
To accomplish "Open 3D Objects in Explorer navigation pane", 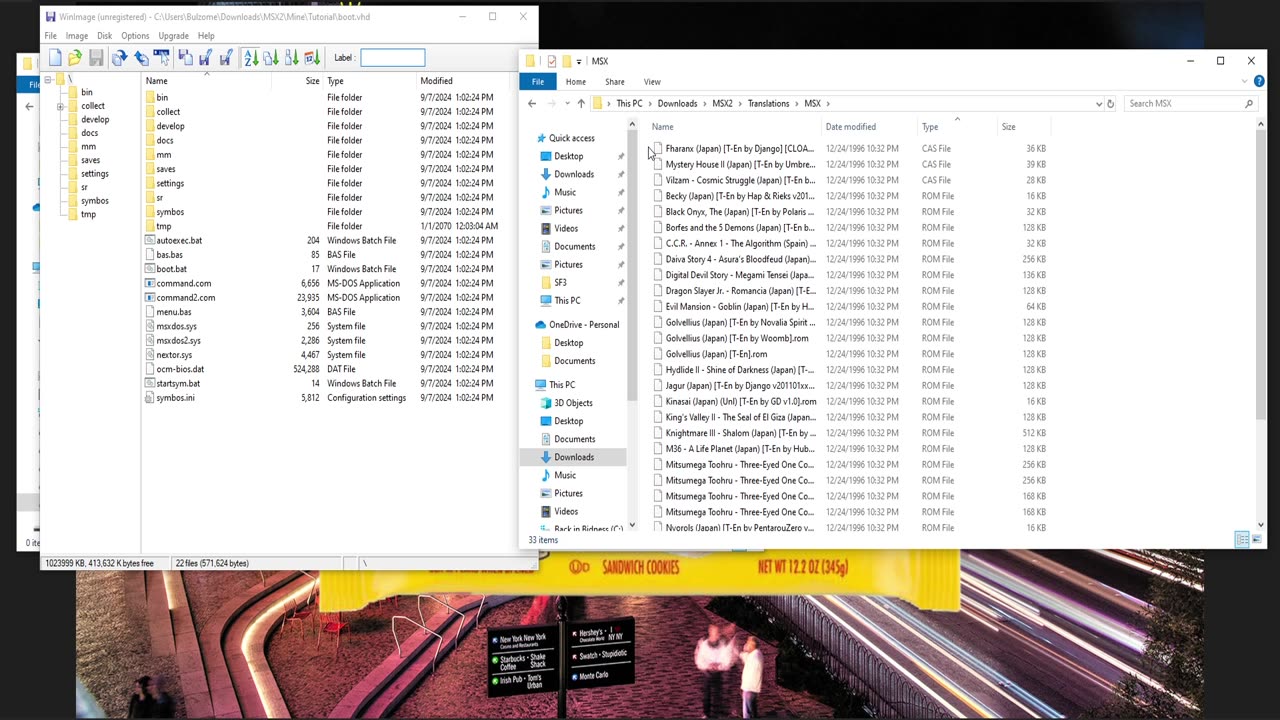I will (573, 403).
